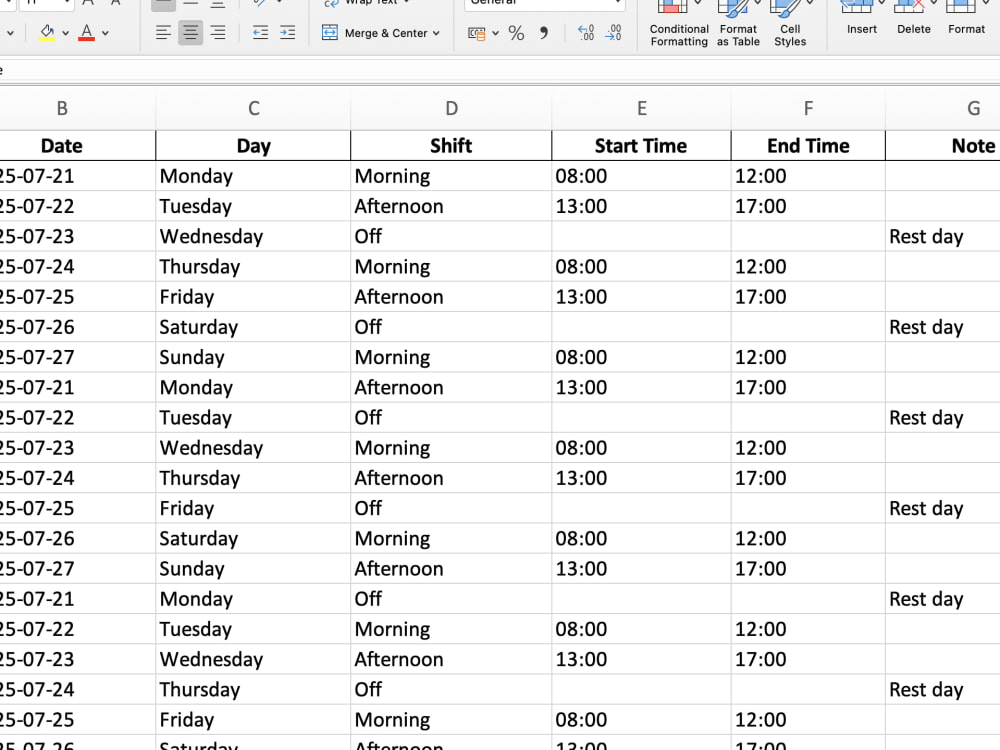Select 17:00 end time in Friday Afternoon row
This screenshot has width=1000, height=750.
(808, 297)
